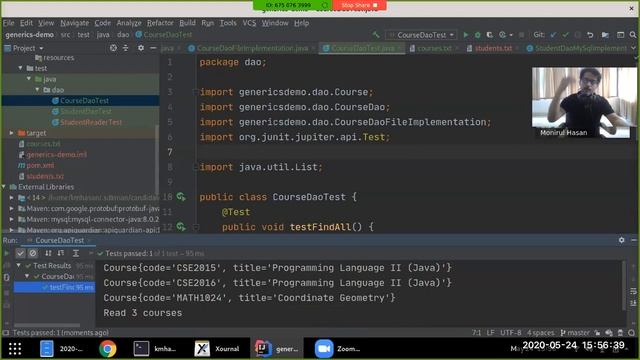This screenshot has width=640, height=360.
Task: Click the CourseDaoTest breadcrumb in the navigation bar
Action: 164,35
